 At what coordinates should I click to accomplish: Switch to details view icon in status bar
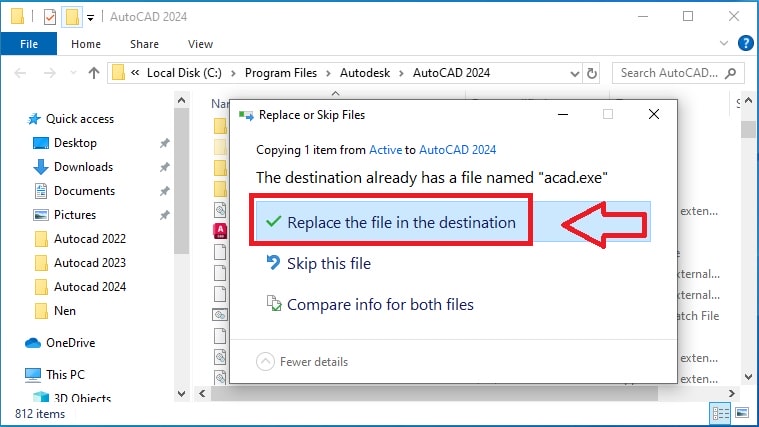click(720, 413)
